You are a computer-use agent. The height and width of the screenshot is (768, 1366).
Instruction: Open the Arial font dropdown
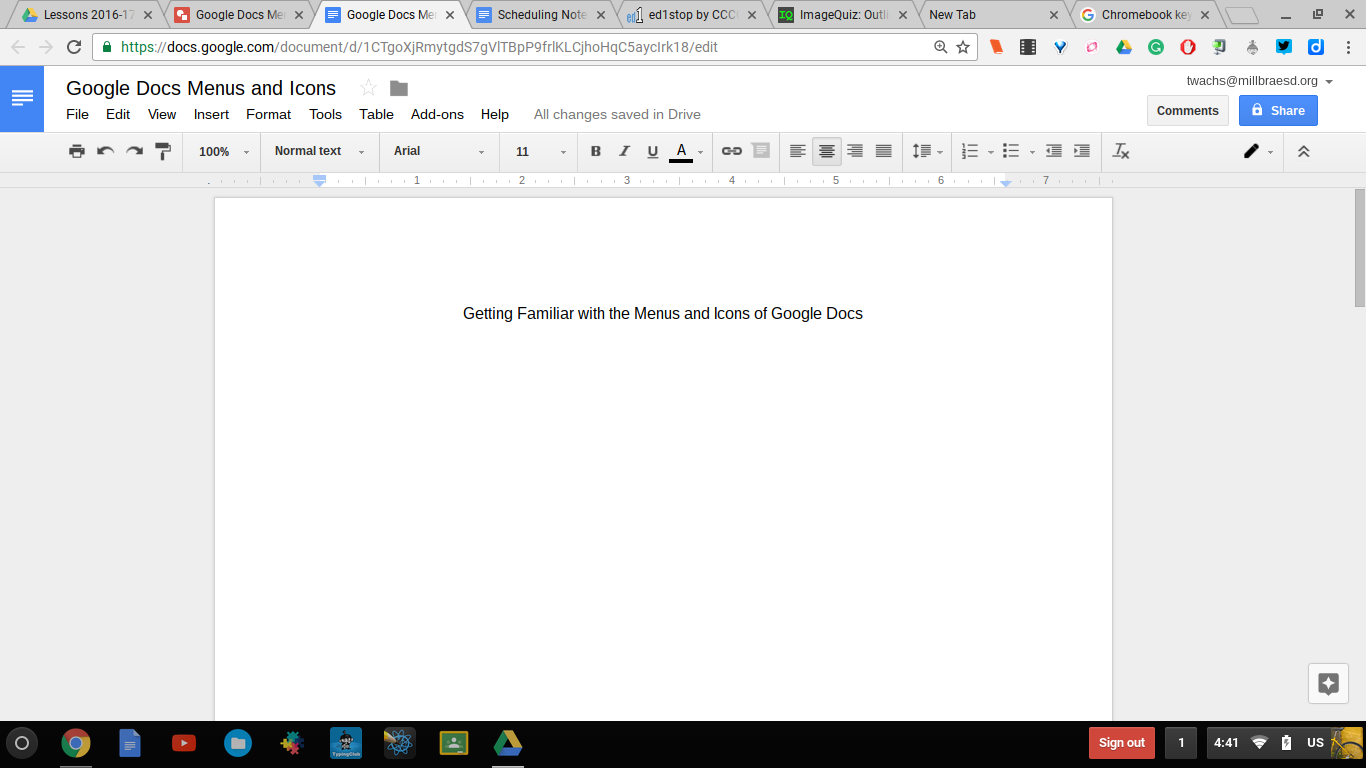[x=439, y=151]
